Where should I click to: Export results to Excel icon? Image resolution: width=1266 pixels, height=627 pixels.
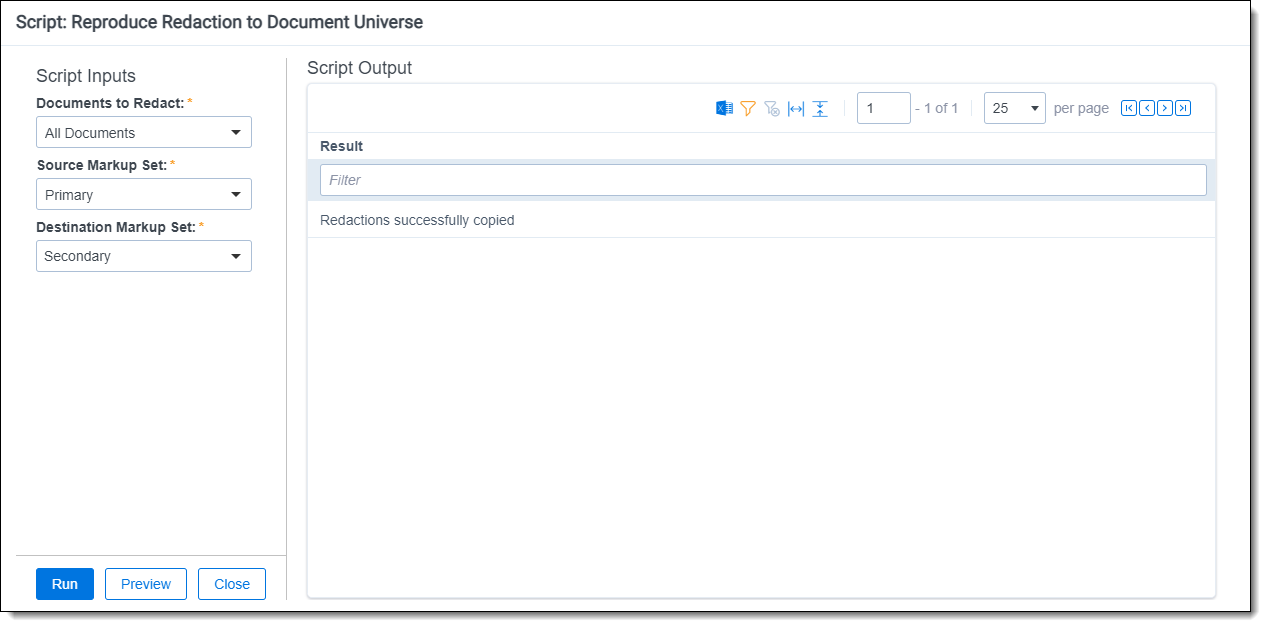coord(724,109)
